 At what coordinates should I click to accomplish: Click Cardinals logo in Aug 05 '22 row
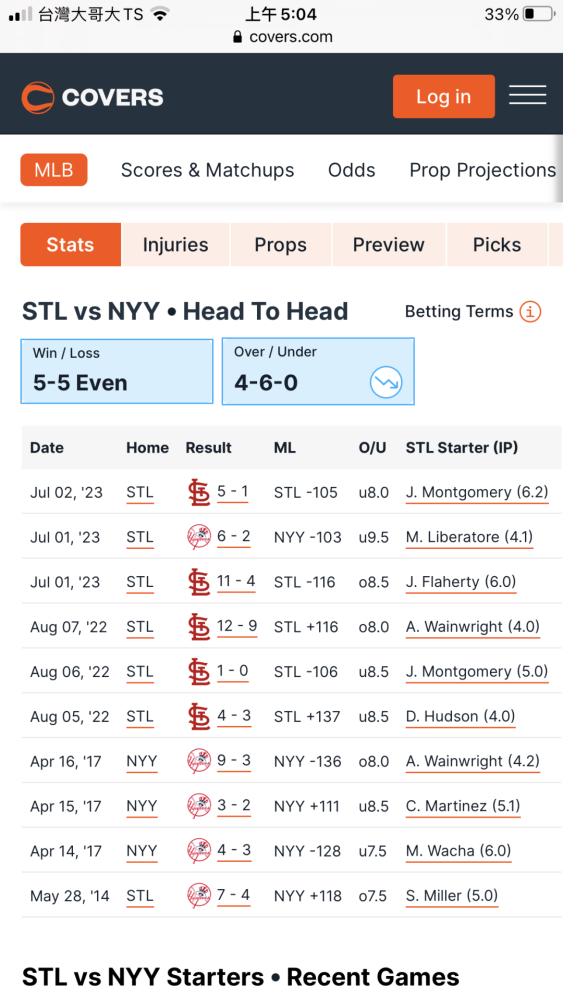tap(199, 716)
